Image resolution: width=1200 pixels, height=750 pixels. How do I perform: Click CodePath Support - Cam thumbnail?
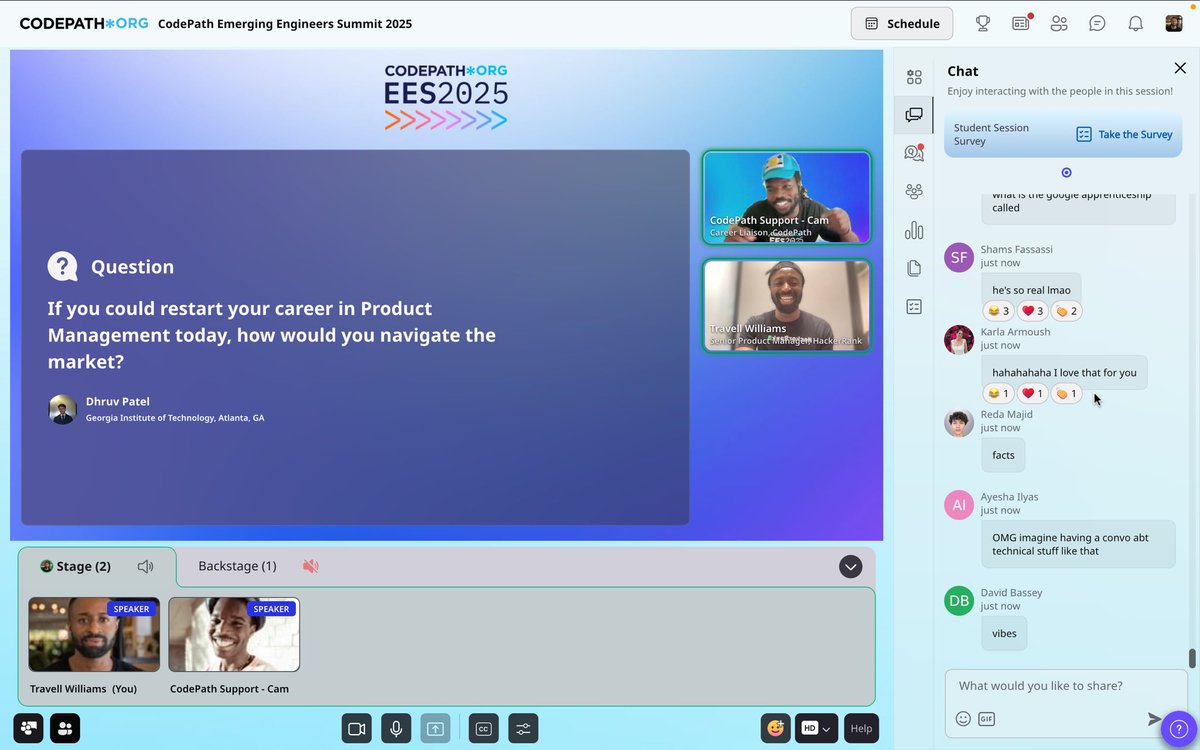click(x=234, y=635)
